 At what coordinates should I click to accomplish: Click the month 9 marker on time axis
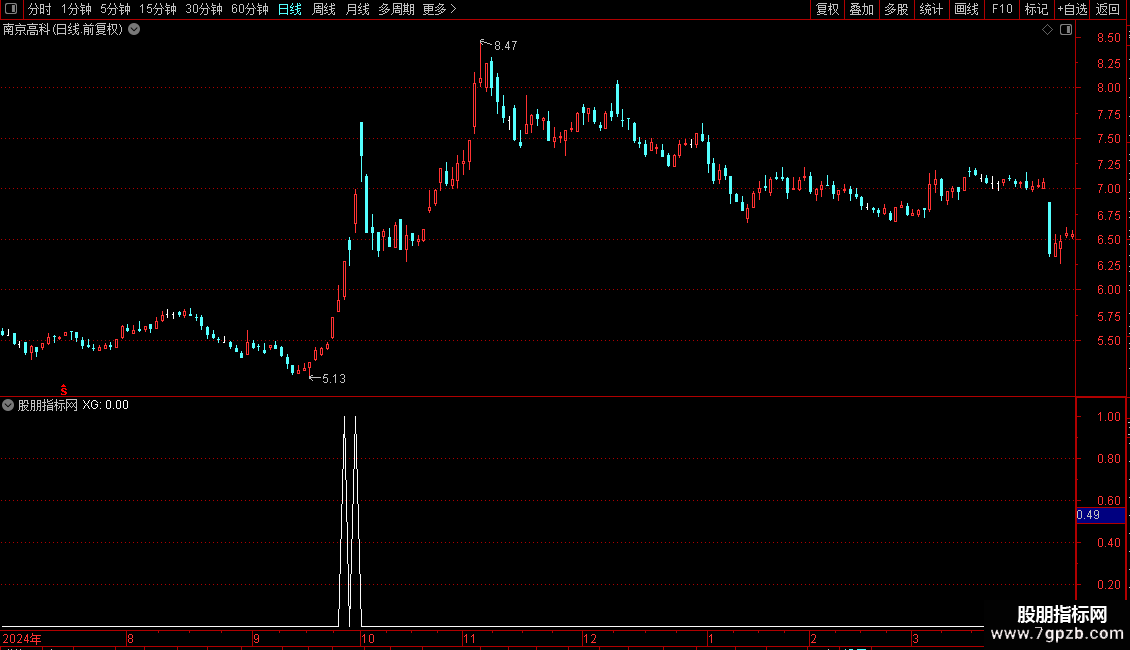[256, 638]
